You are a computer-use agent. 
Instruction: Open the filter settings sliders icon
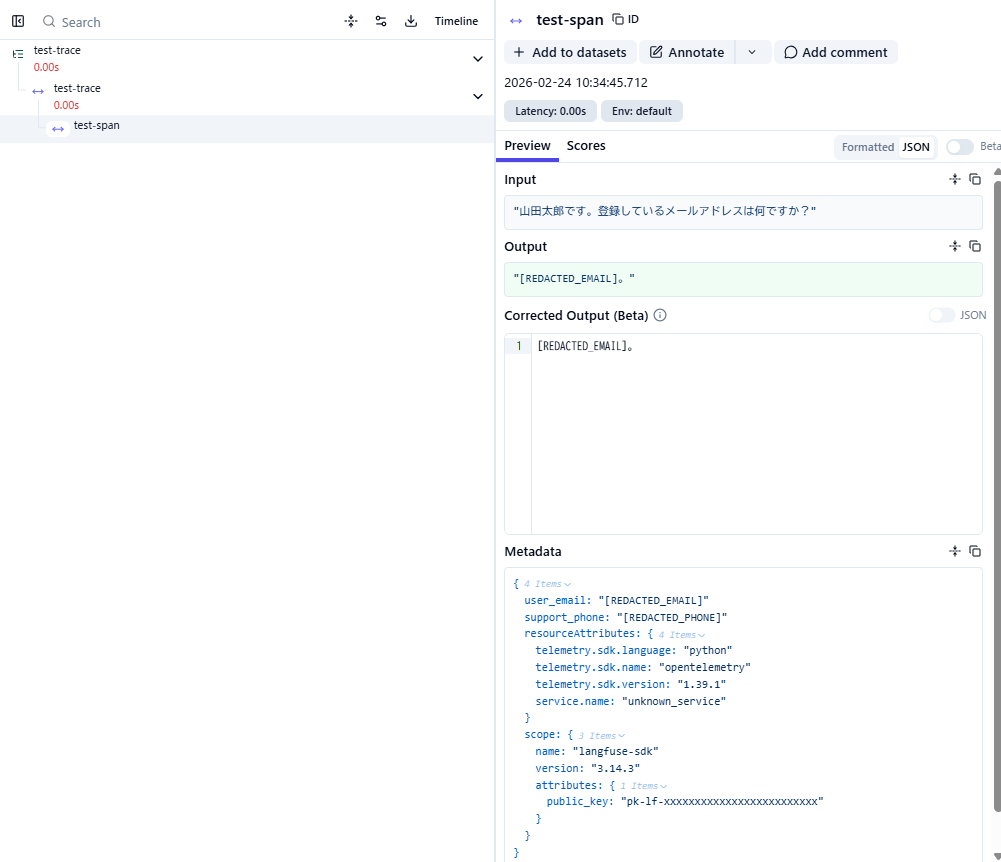point(381,21)
